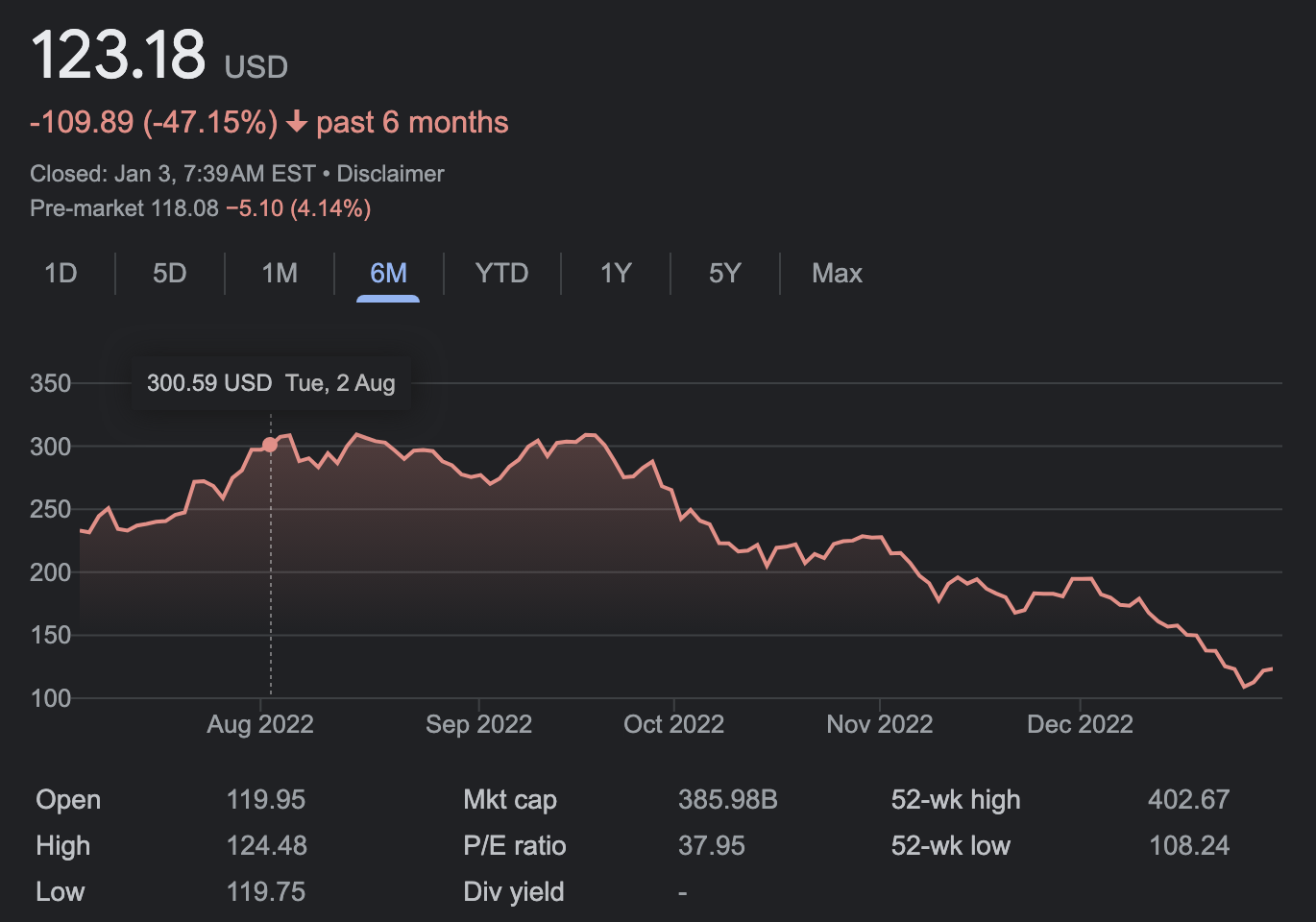Click the Sep 2022 axis label
This screenshot has width=1316, height=922.
[478, 724]
